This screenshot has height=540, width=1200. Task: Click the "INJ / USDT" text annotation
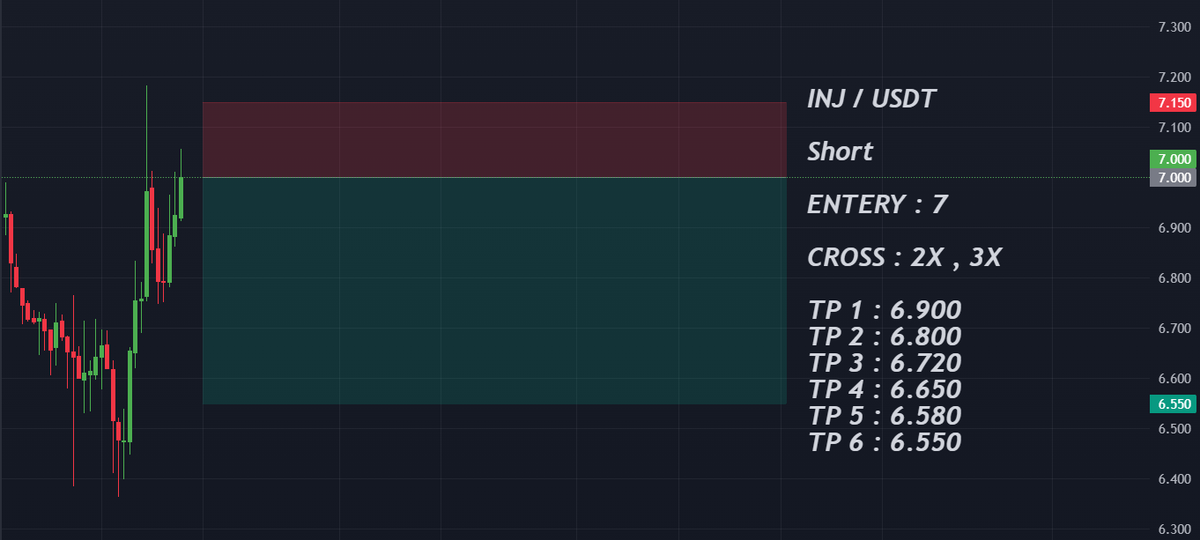[873, 99]
